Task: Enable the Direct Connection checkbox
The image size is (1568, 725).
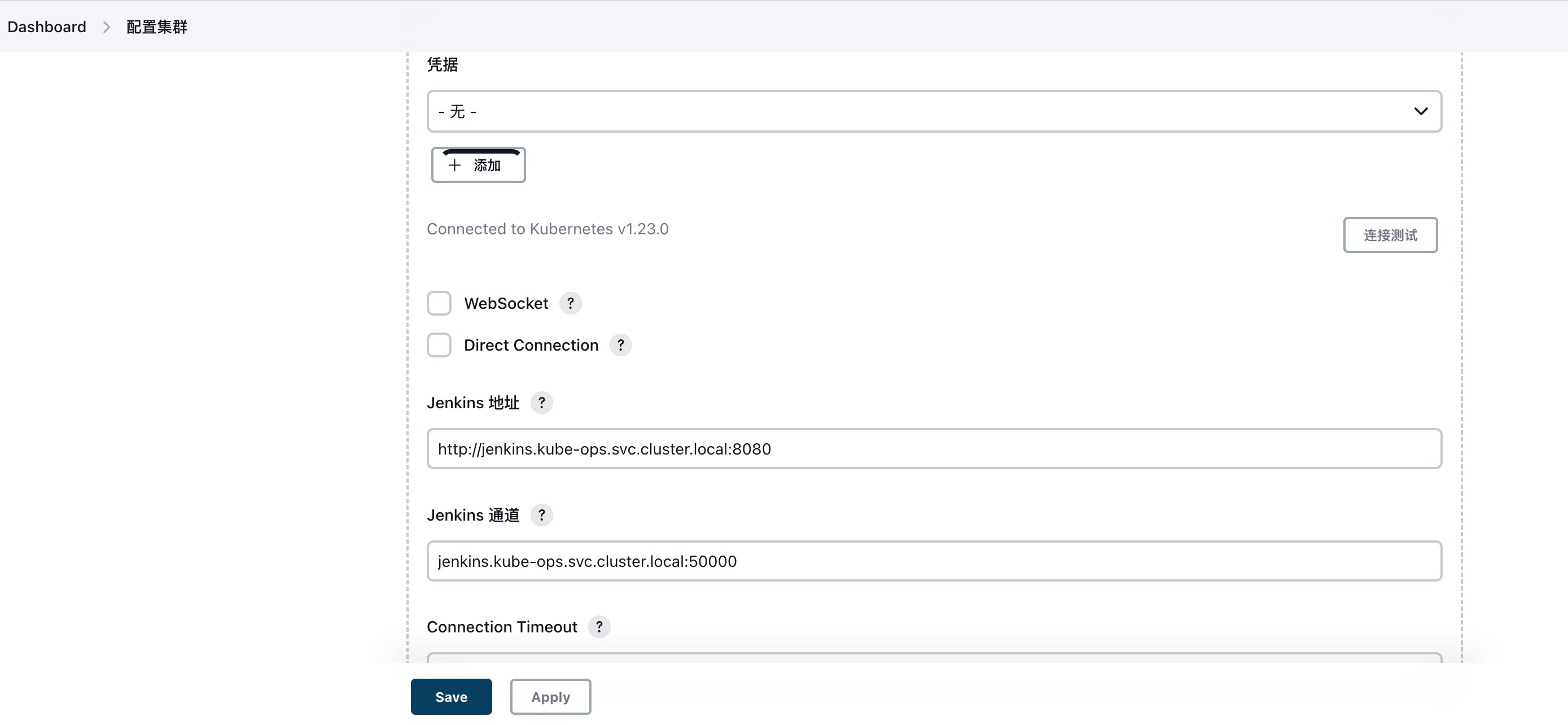Action: [439, 345]
